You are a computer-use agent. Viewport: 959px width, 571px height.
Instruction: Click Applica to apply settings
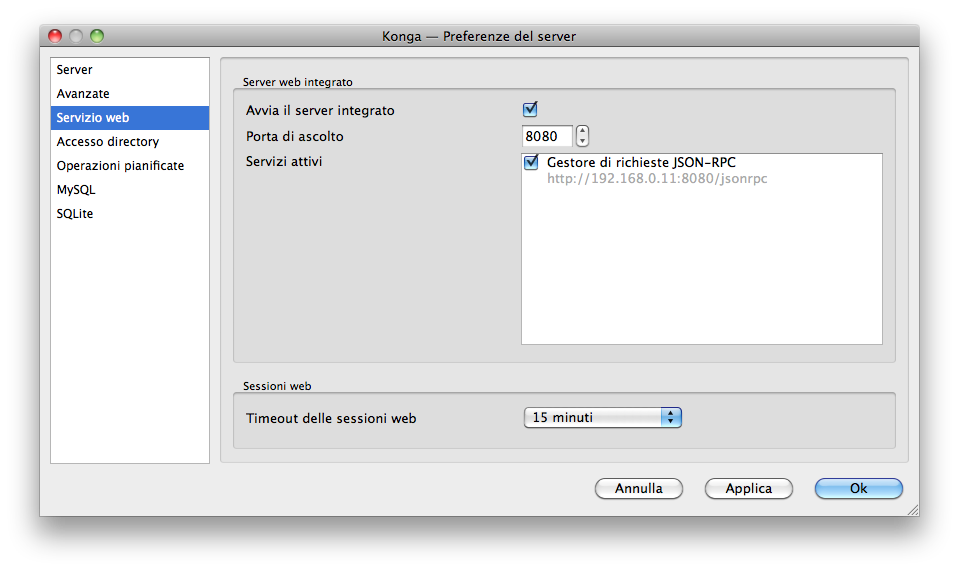[748, 489]
